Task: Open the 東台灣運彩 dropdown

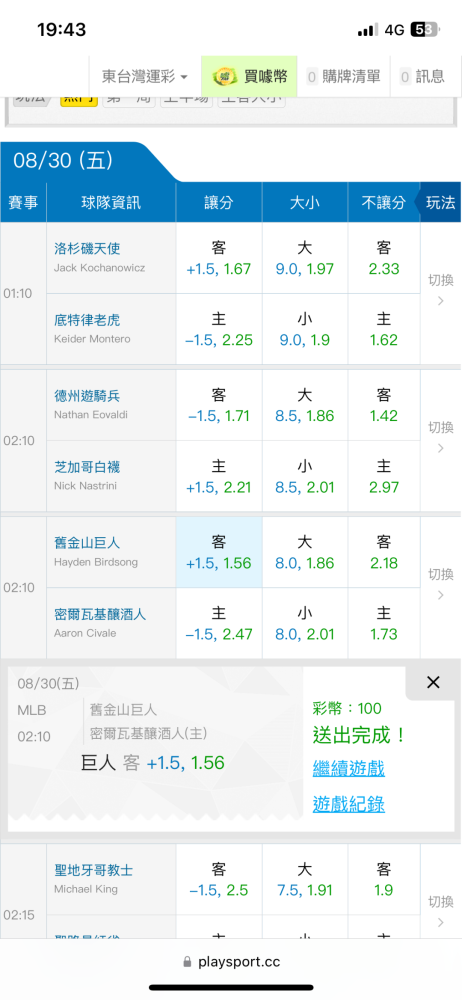Action: coord(145,77)
